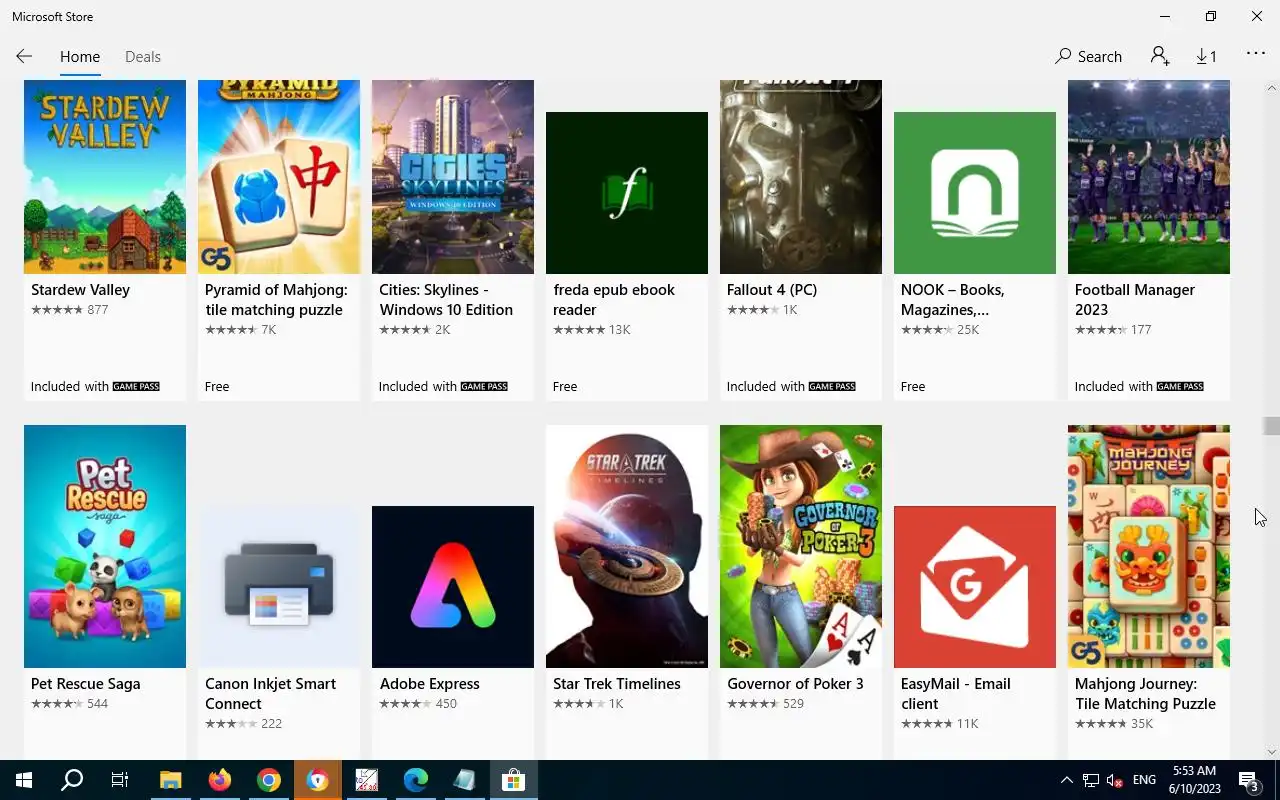This screenshot has width=1280, height=800.
Task: Open Fallout 4 (PC) tile image
Action: [801, 177]
